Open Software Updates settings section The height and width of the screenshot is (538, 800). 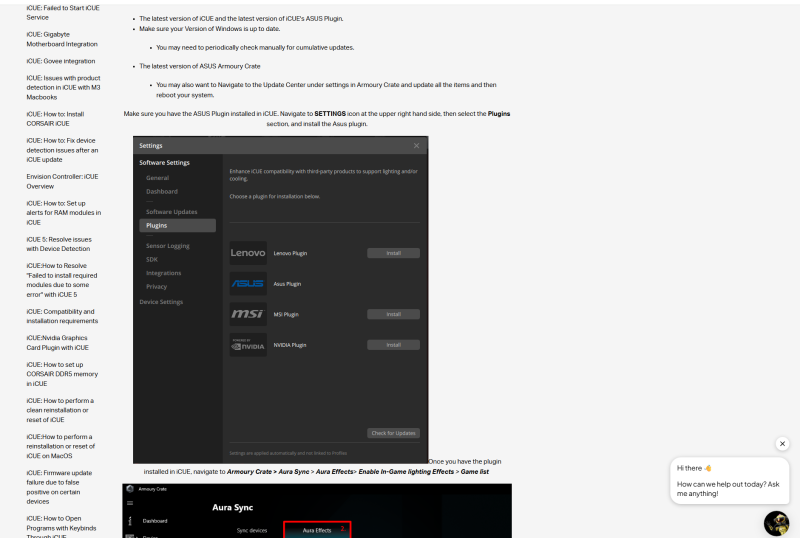(171, 212)
